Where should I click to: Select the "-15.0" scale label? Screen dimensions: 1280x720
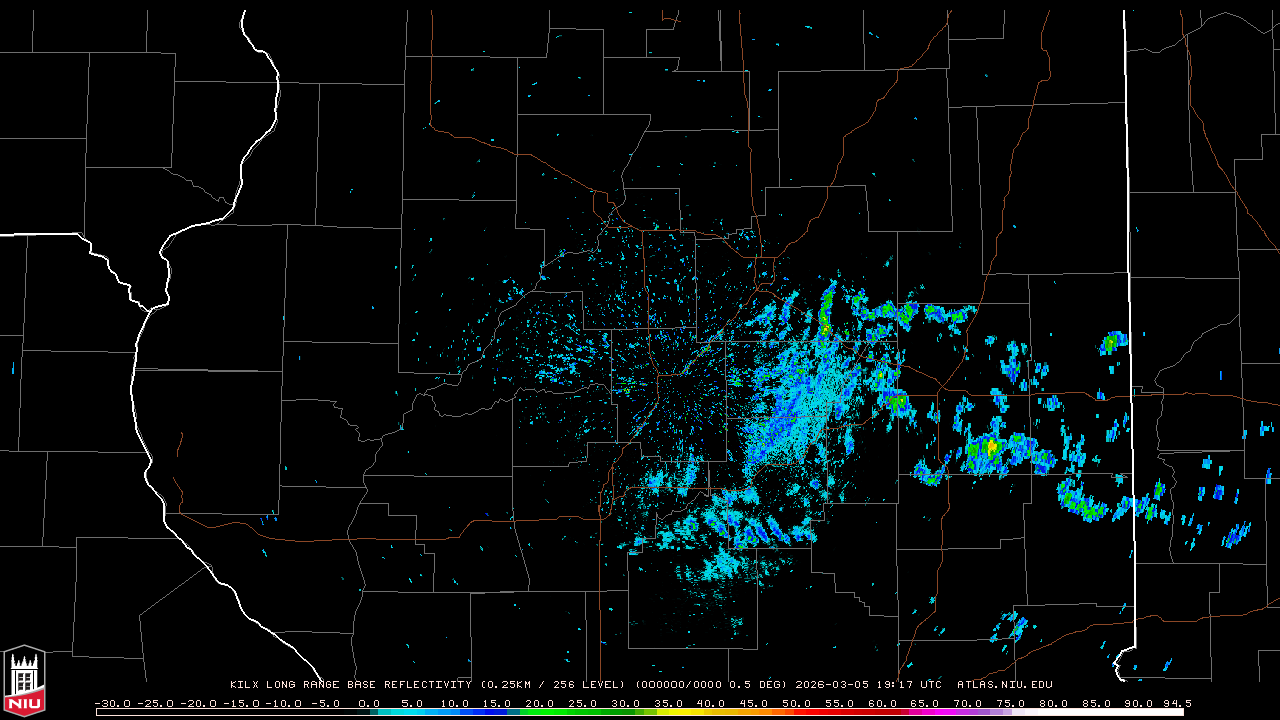(241, 703)
